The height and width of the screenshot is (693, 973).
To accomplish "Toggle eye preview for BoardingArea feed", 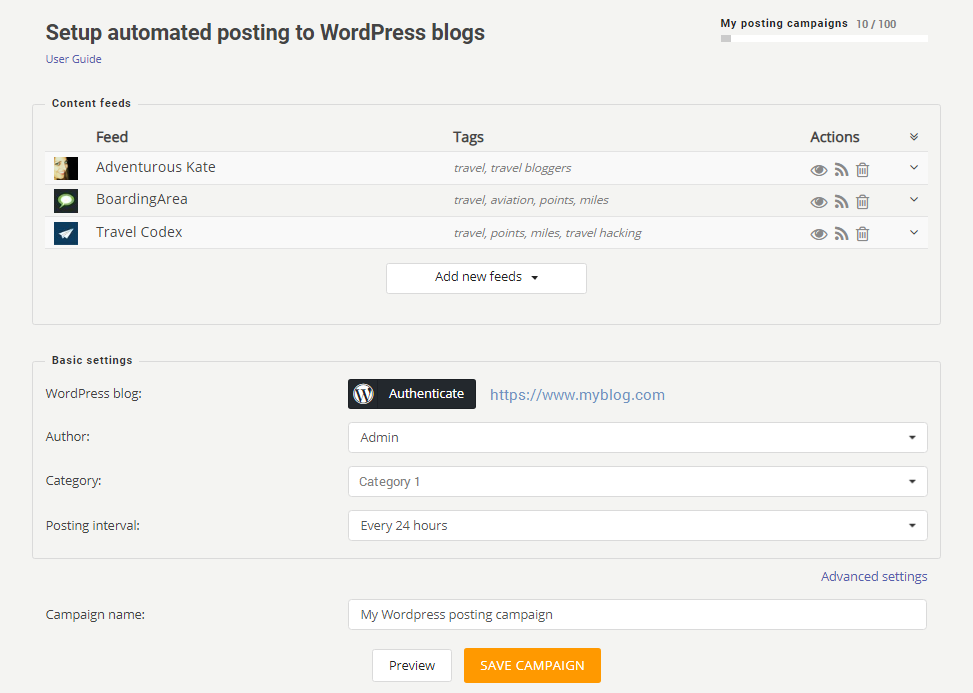I will point(818,202).
